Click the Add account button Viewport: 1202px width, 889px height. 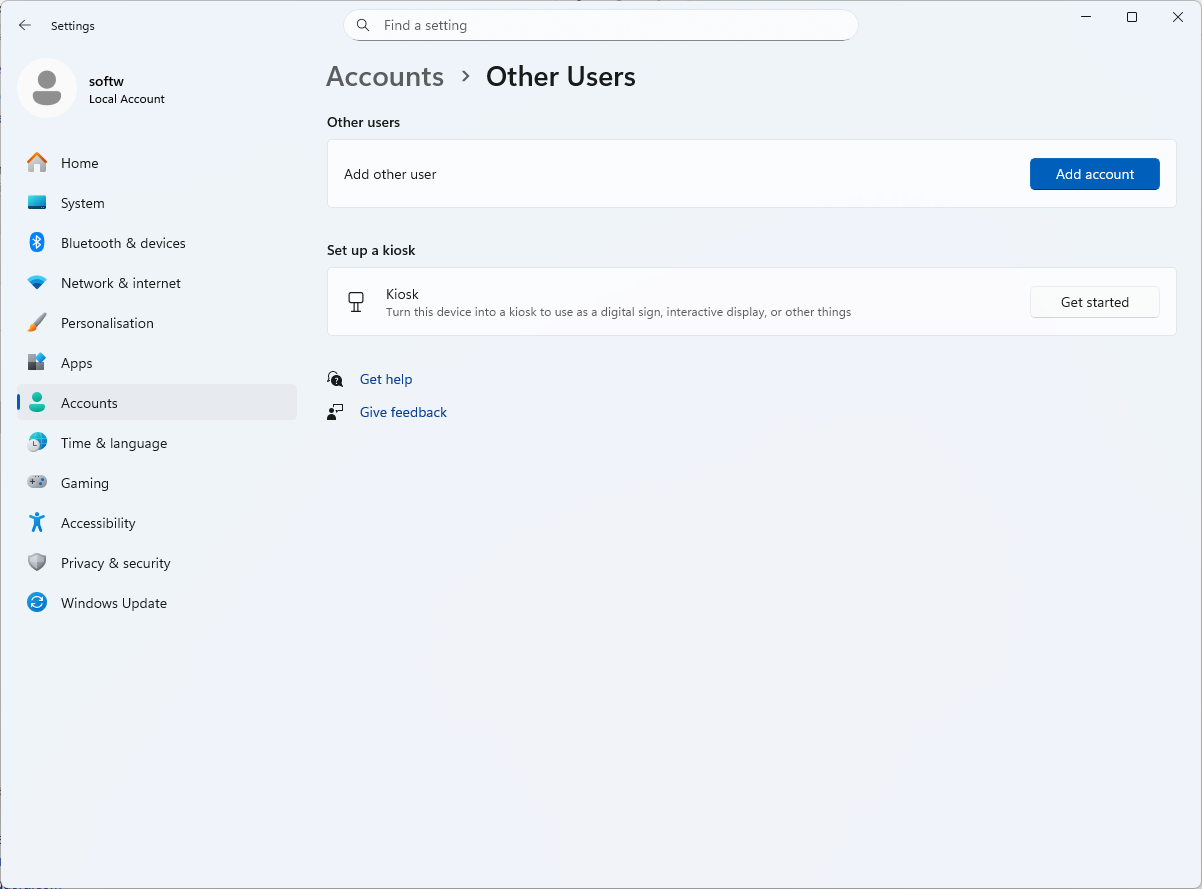(1095, 174)
